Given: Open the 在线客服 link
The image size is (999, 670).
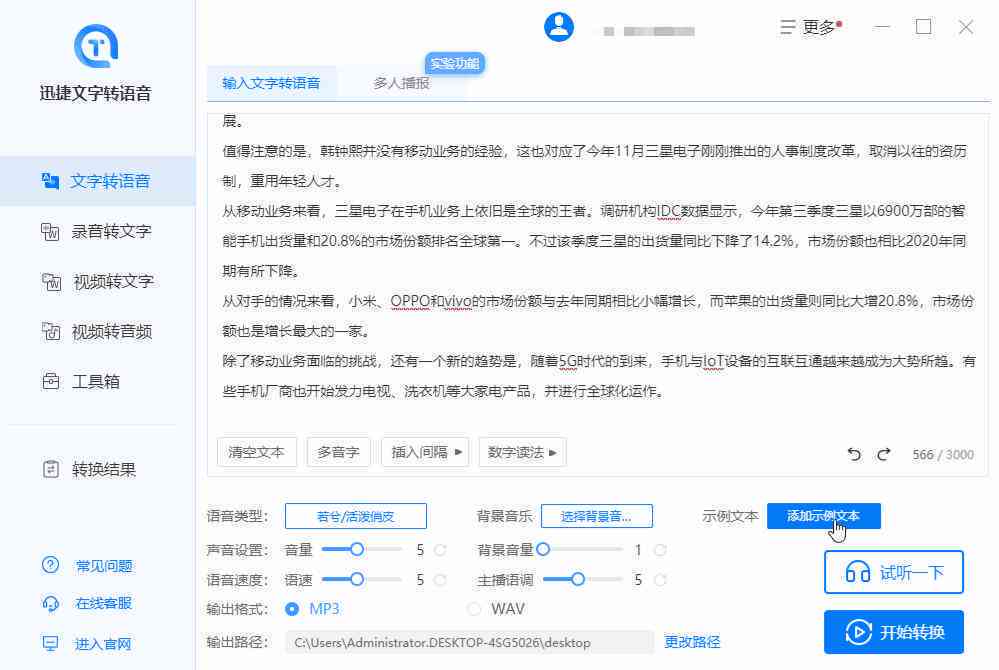Looking at the screenshot, I should [88, 603].
